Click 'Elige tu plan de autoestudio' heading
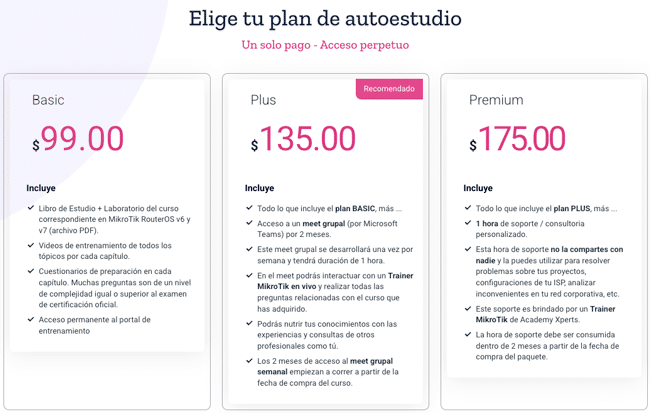Screen dimensions: 650x413 pos(325,17)
